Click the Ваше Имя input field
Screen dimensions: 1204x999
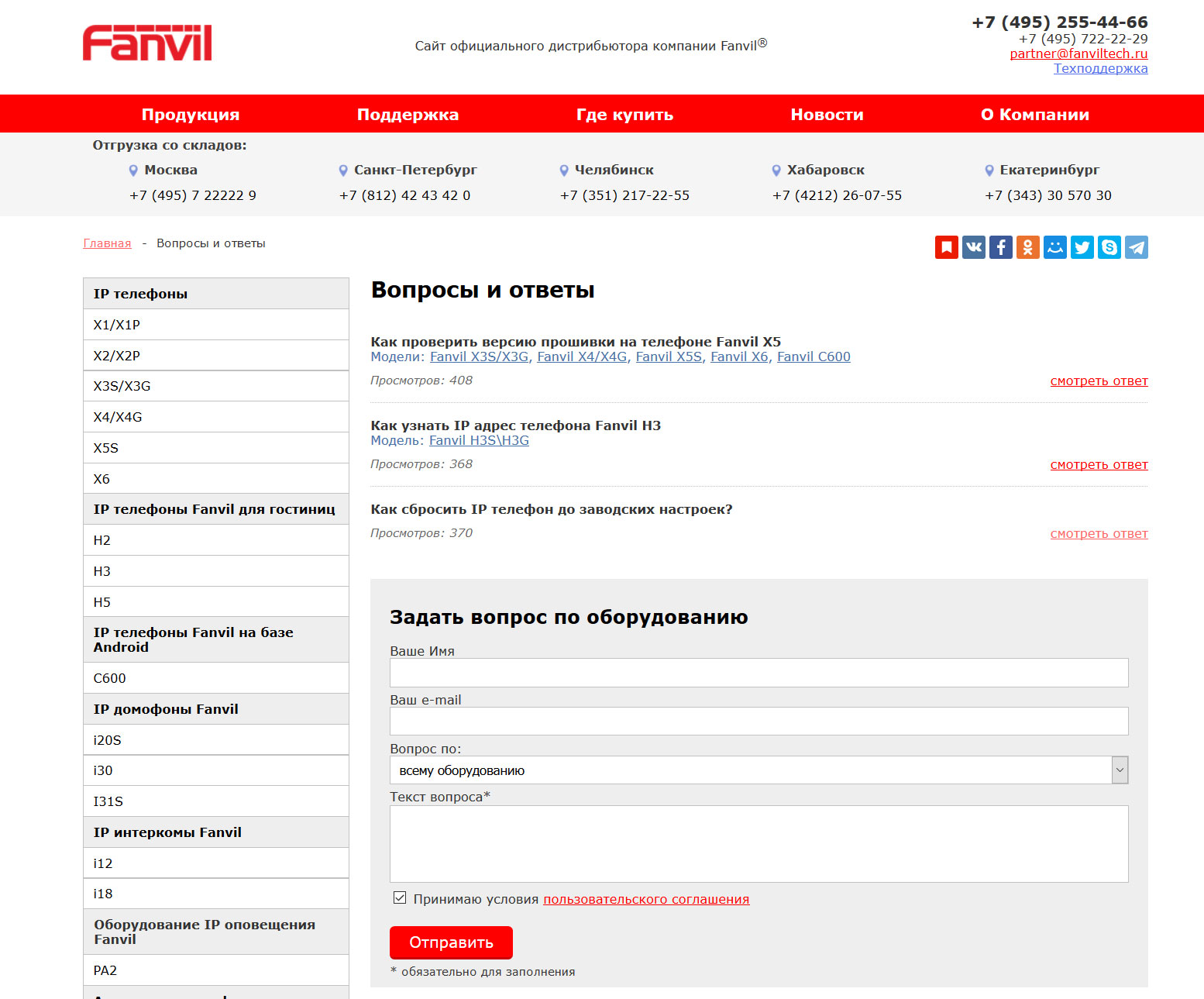[x=759, y=673]
